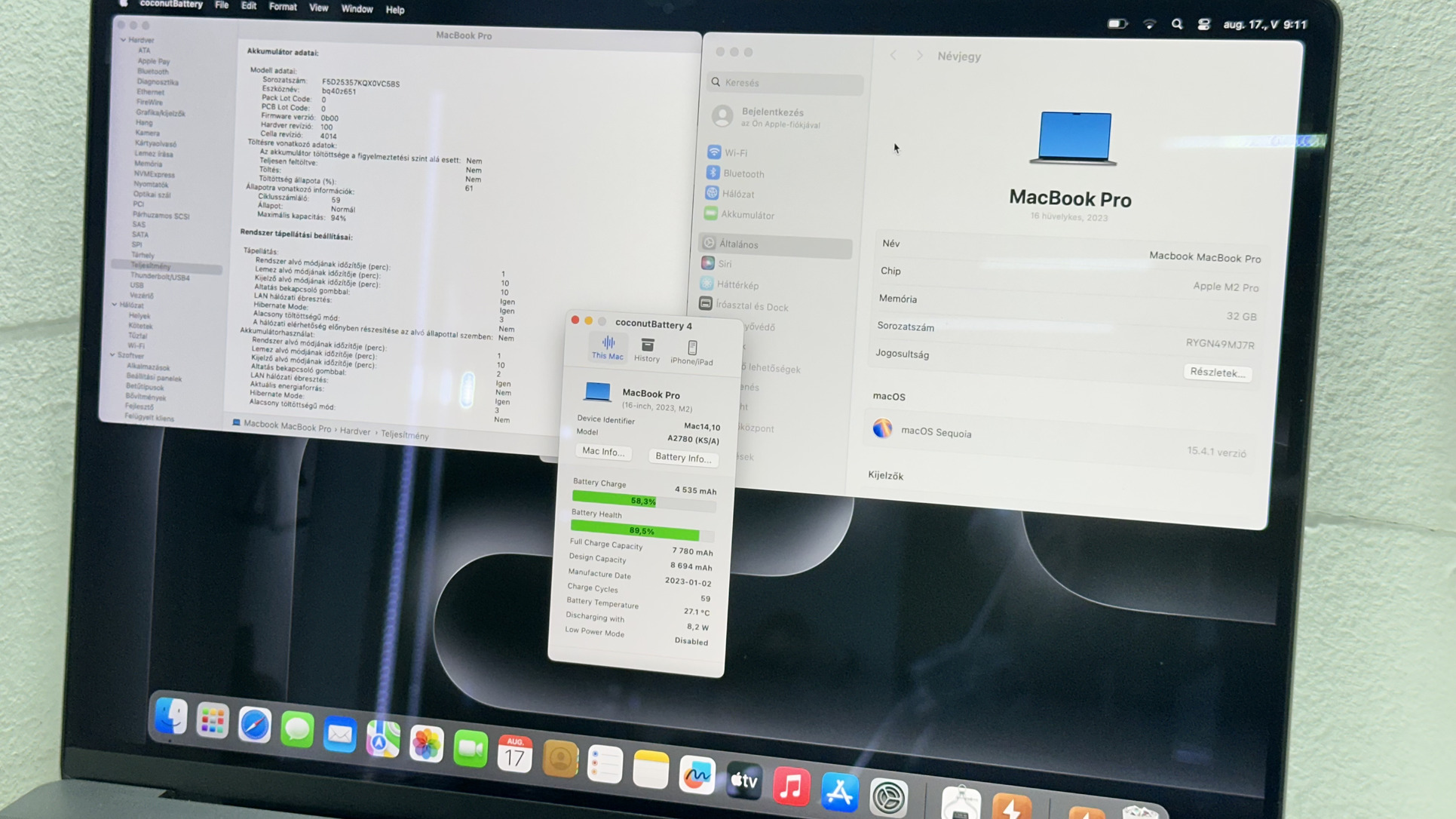
Task: Open the Format menu
Action: pos(283,7)
